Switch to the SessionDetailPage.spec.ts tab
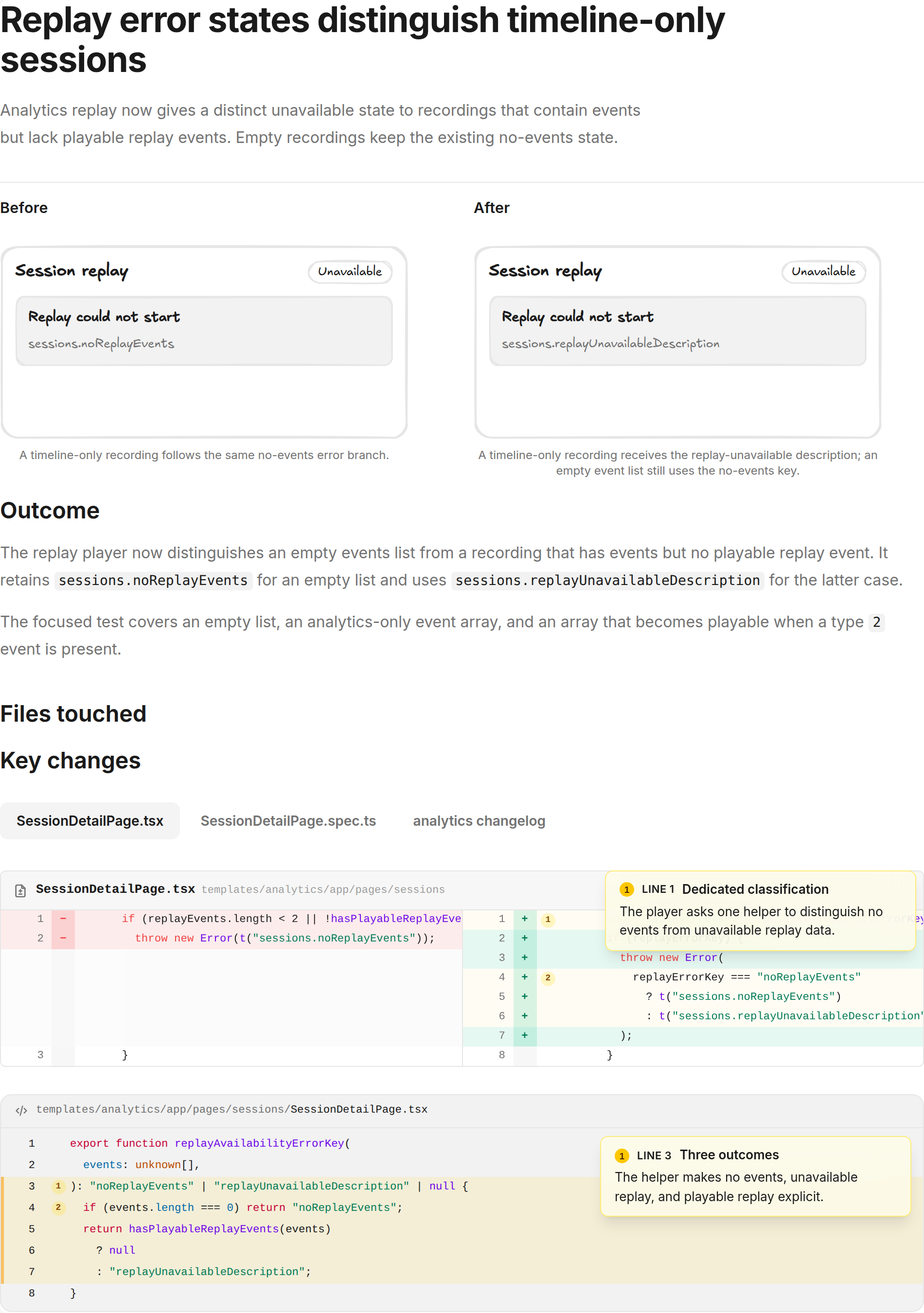This screenshot has height=1313, width=924. coord(288,821)
